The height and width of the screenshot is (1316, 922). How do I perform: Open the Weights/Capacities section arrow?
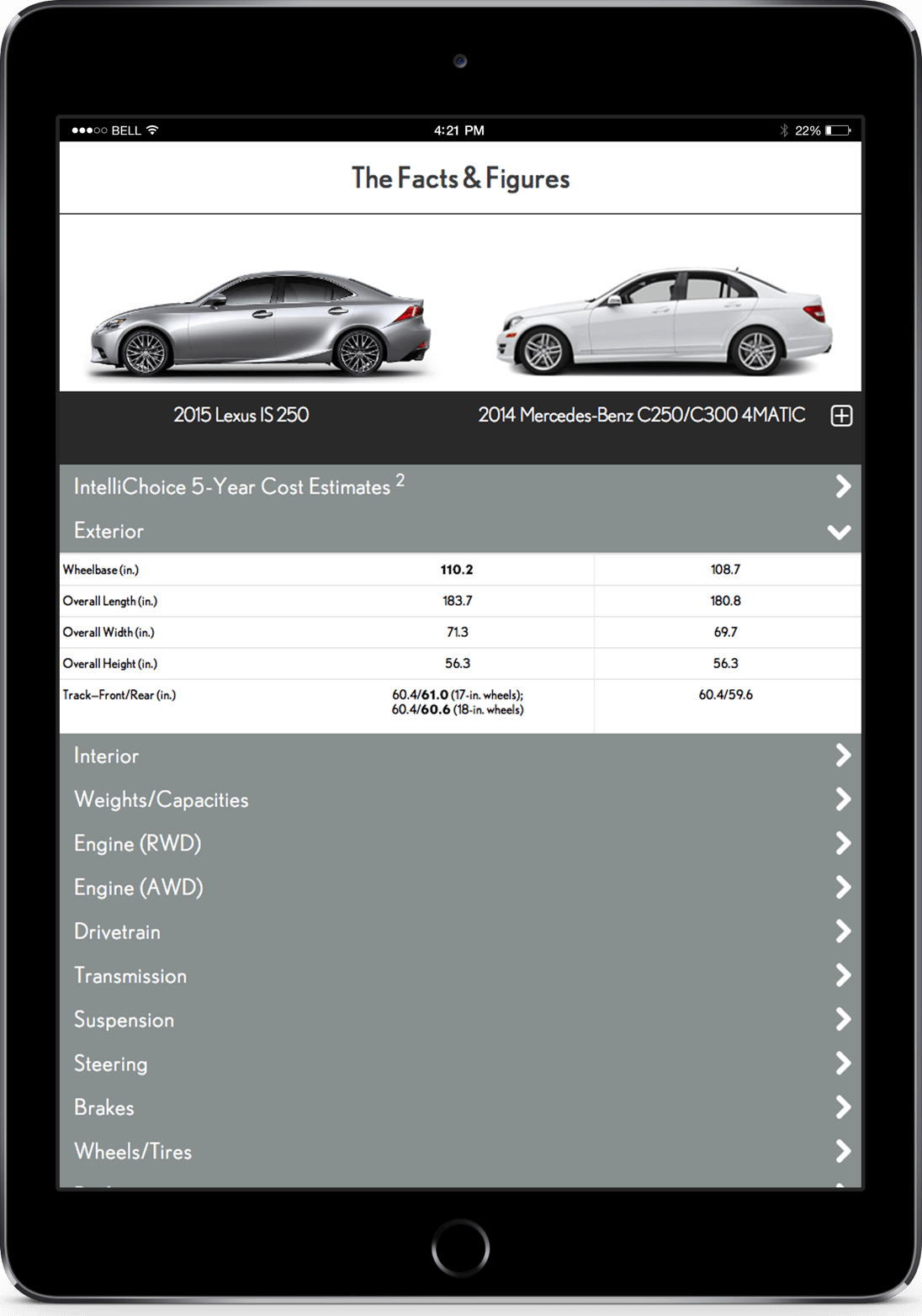(842, 799)
